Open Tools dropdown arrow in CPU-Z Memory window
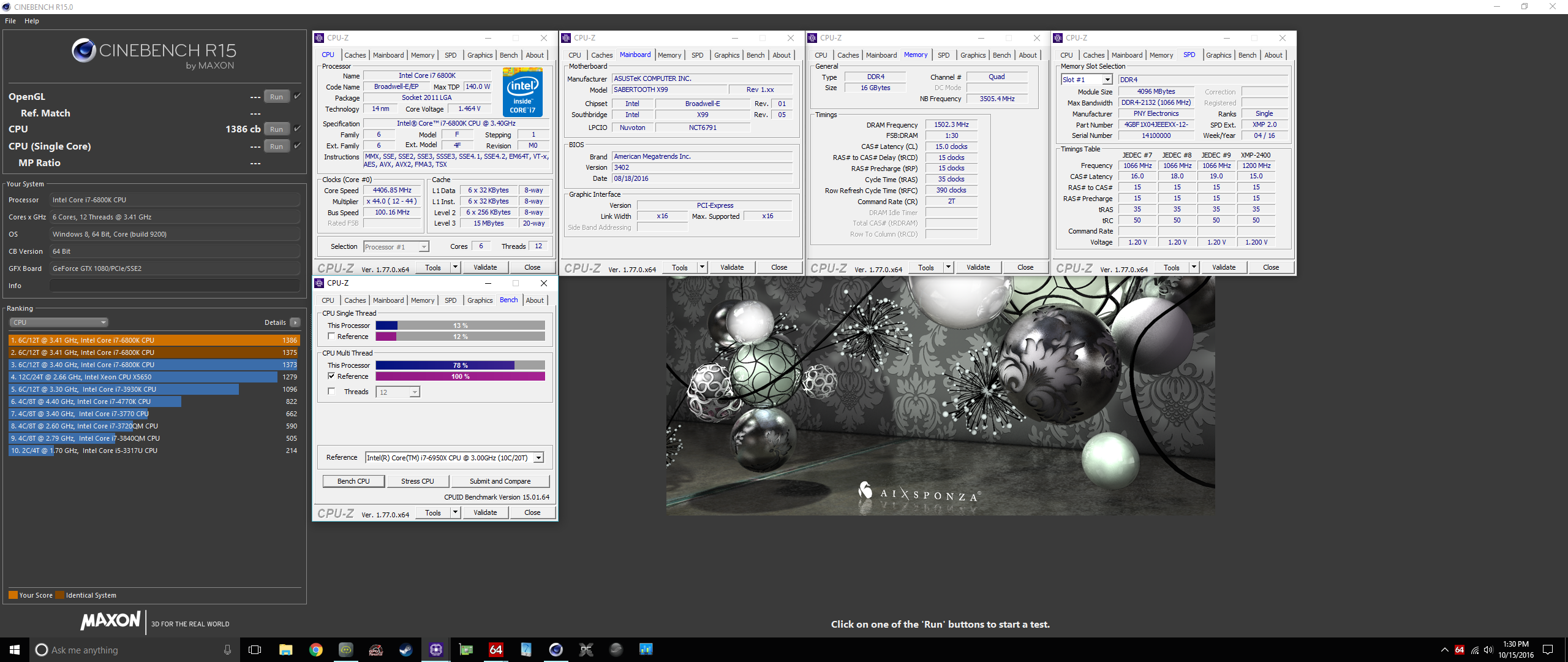1568x662 pixels. [x=949, y=267]
